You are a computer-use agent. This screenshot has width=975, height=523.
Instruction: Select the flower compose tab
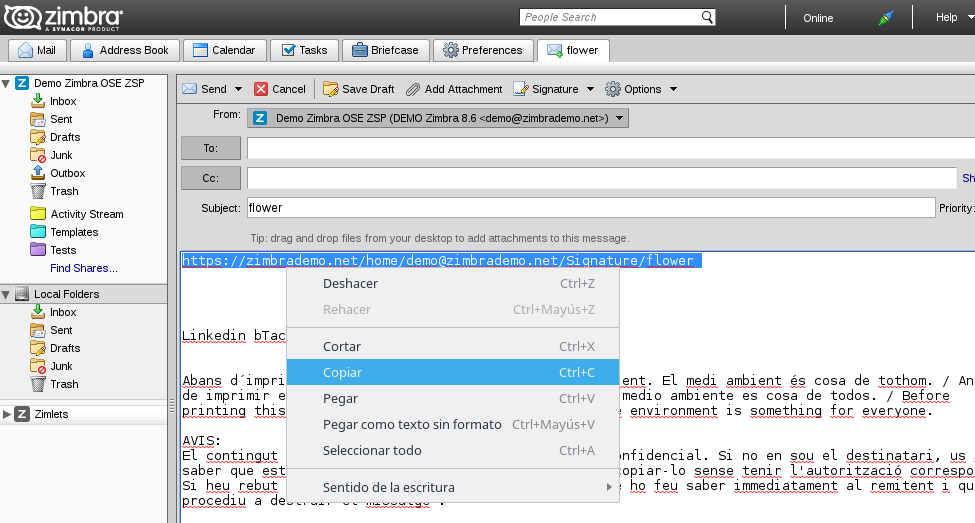click(573, 50)
